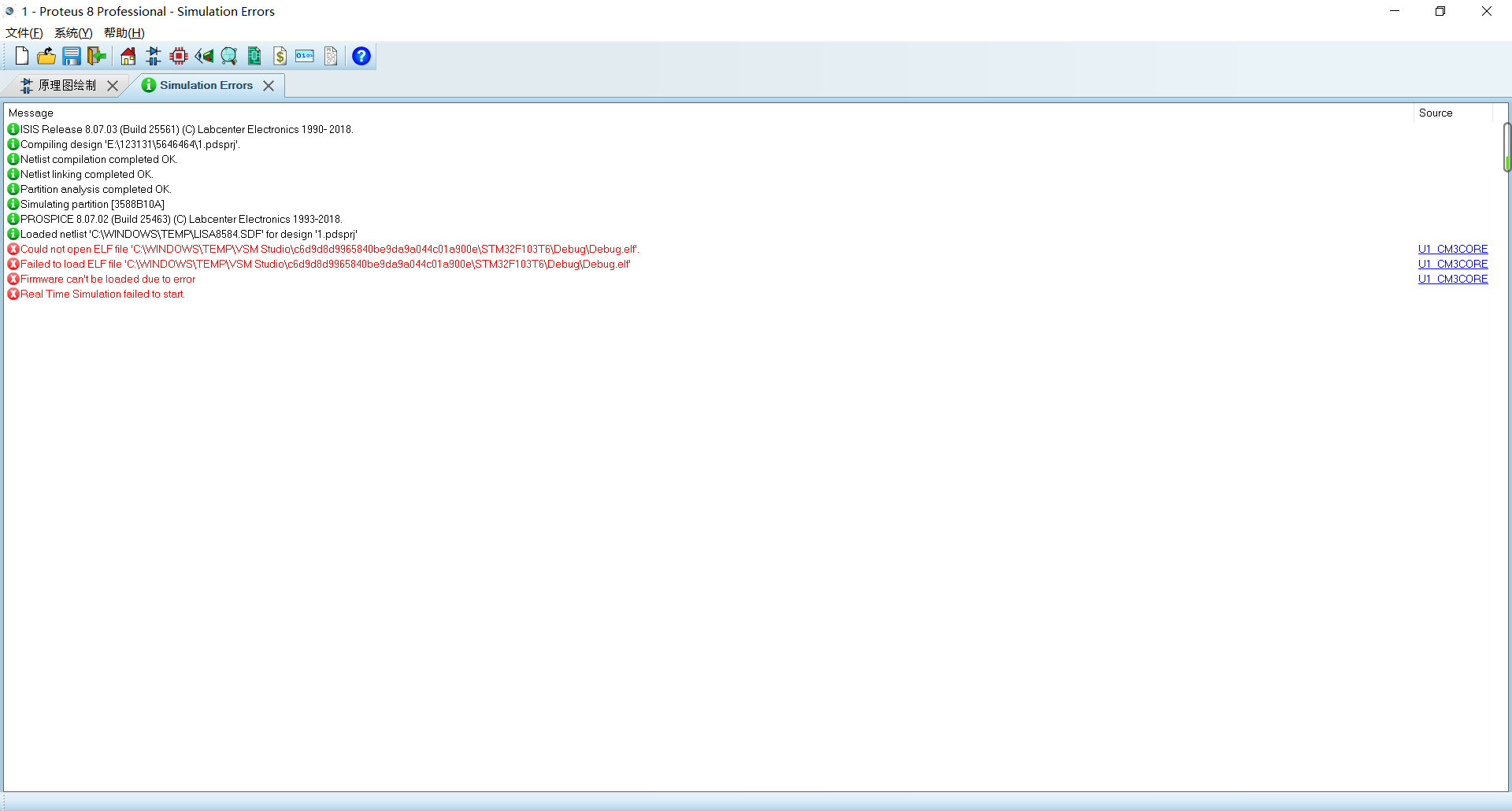Select 'Netlist linking completed OK' row
Screen dimensions: 1512x811
click(x=87, y=174)
